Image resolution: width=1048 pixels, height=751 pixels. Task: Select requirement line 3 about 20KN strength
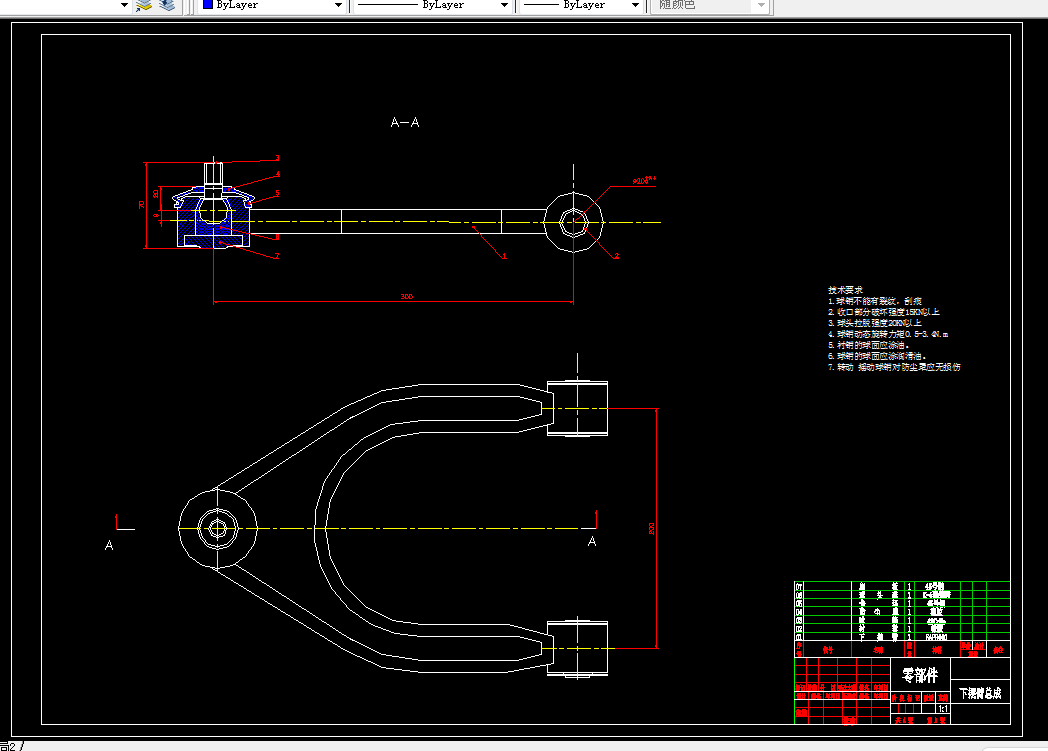coord(874,323)
